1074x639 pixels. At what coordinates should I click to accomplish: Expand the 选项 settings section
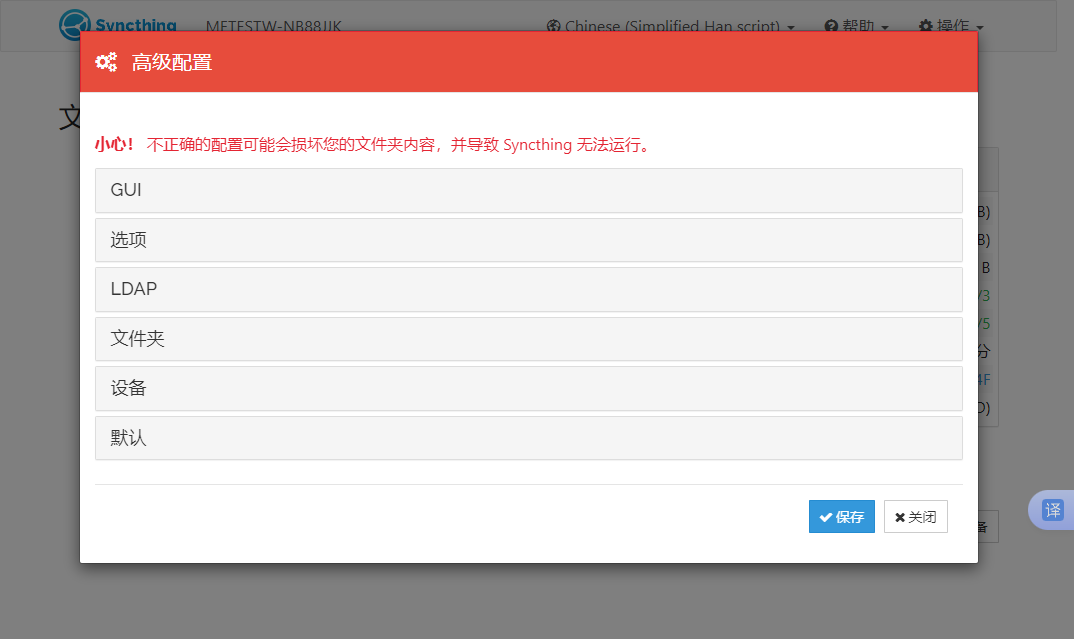click(528, 240)
